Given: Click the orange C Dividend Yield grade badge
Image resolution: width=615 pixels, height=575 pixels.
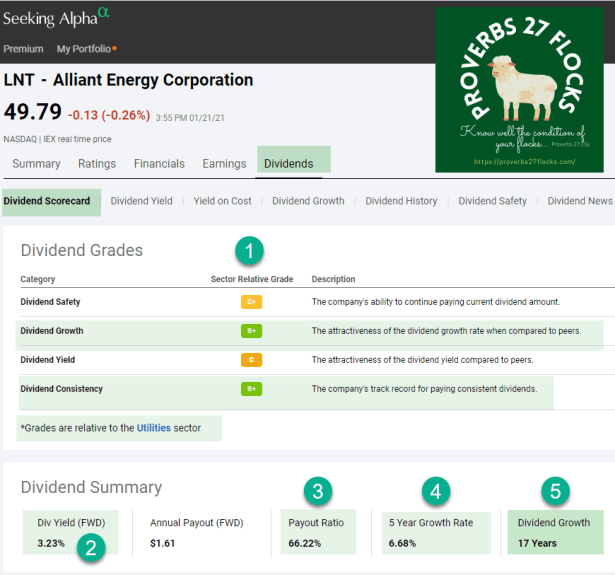Looking at the screenshot, I should point(251,360).
